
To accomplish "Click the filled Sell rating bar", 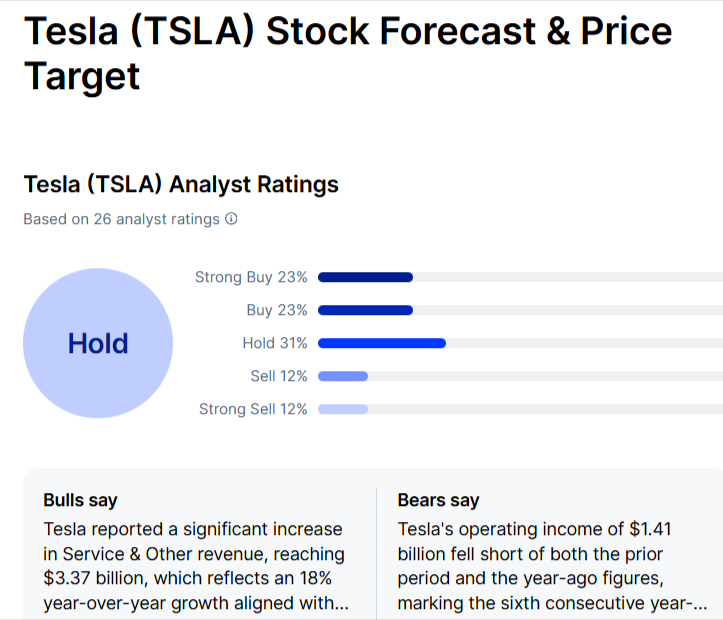I will coord(343,376).
